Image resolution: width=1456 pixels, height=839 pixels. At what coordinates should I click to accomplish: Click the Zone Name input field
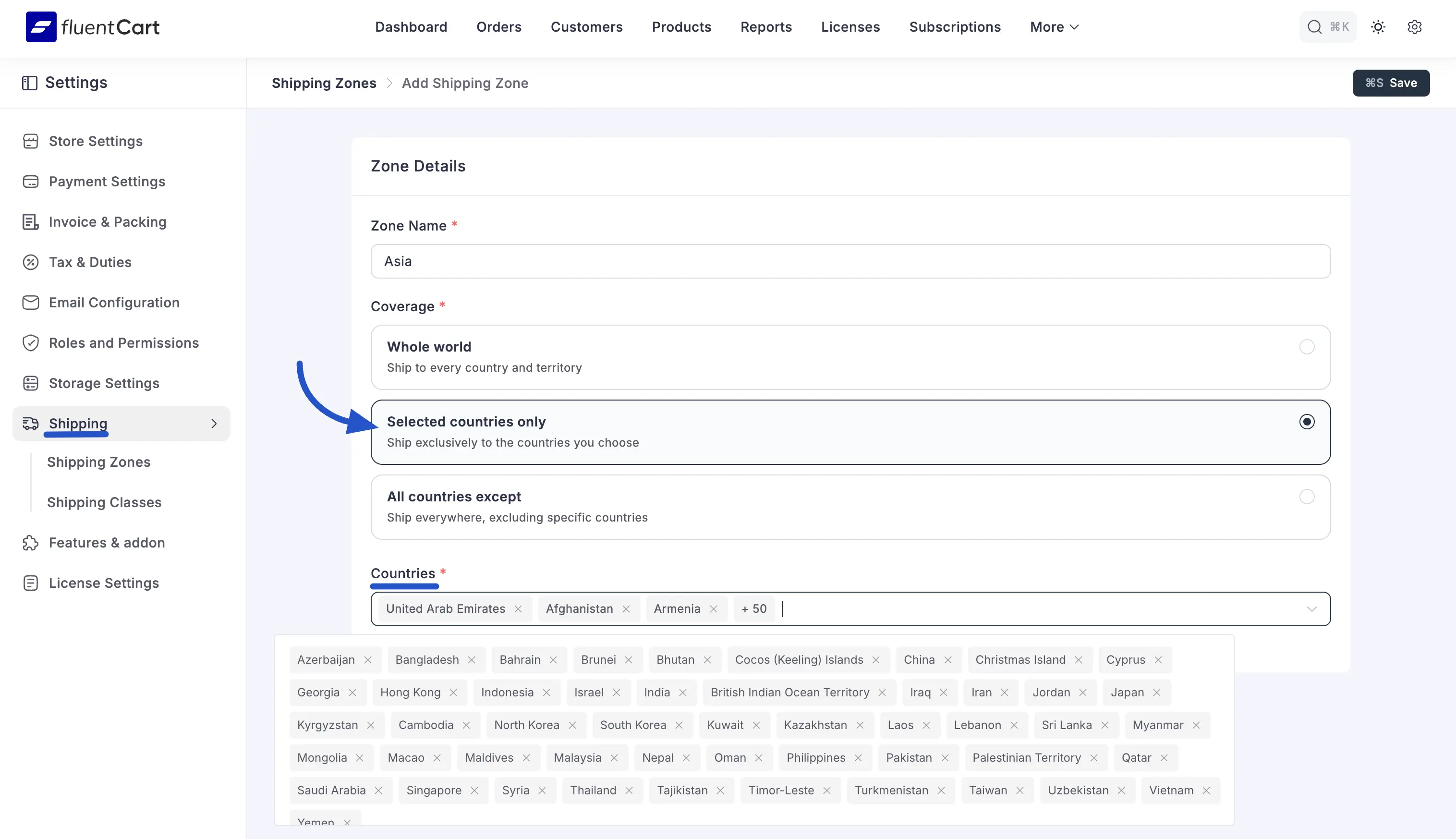pos(850,261)
